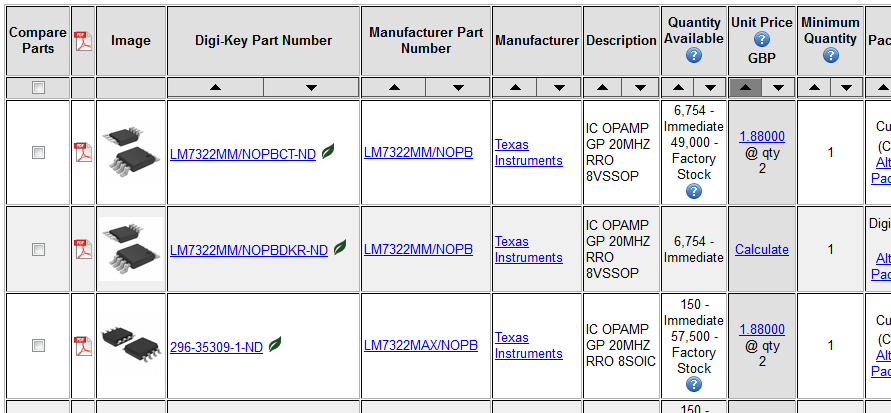Open product image for 296-35309-1-ND
Viewport: 891px width, 413px height.
click(x=131, y=345)
